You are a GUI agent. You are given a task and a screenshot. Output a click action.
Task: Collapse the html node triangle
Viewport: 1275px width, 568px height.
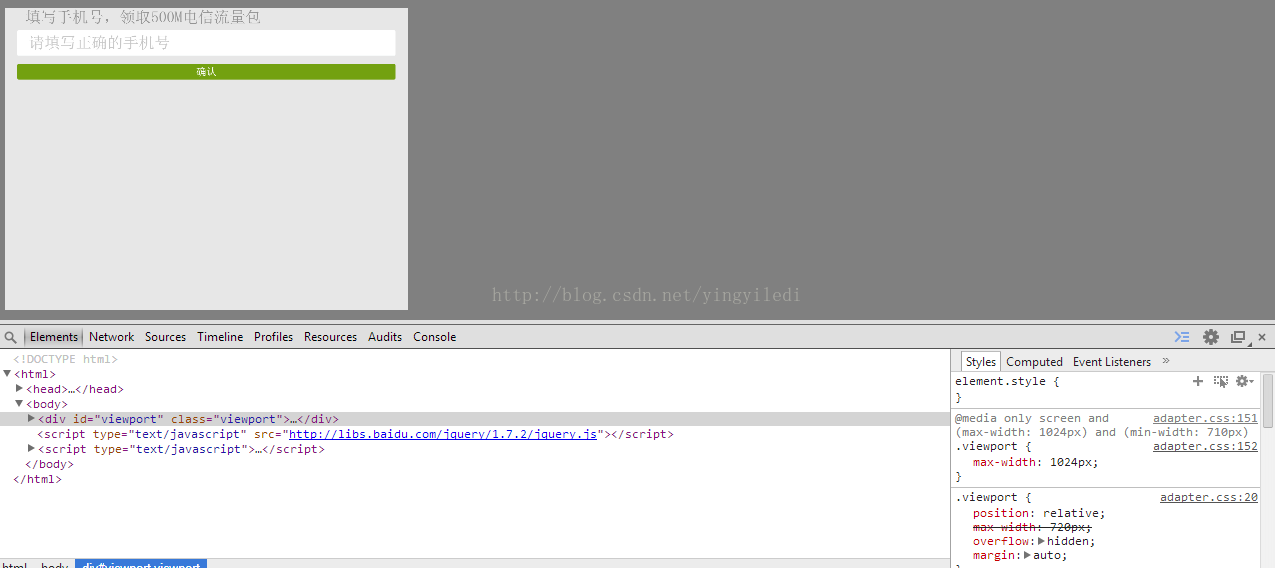click(x=8, y=374)
